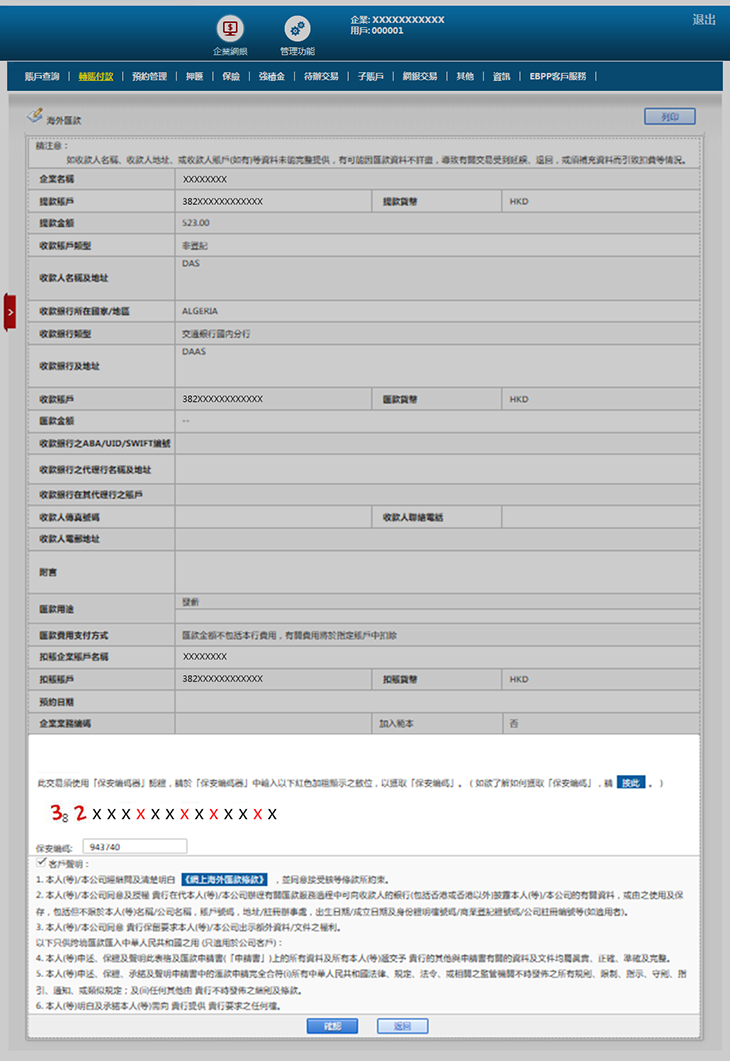Open the 保險 menu
730x1061 pixels.
point(231,76)
